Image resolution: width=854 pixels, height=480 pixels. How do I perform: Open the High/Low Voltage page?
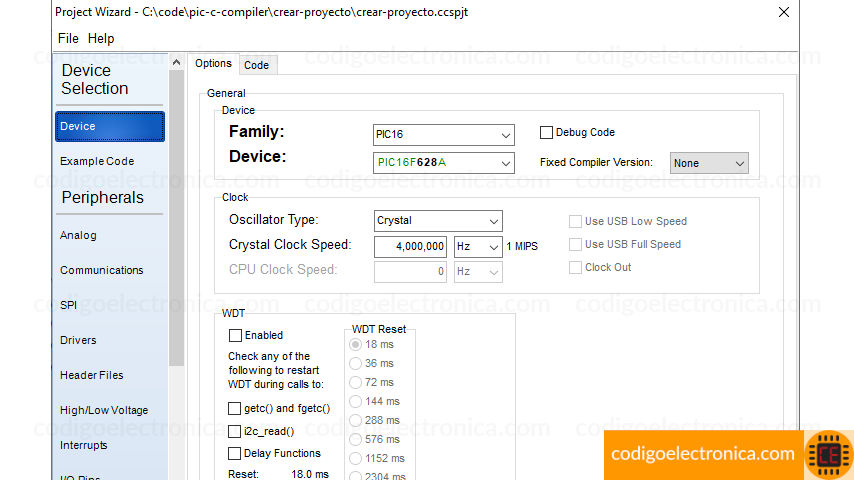104,410
